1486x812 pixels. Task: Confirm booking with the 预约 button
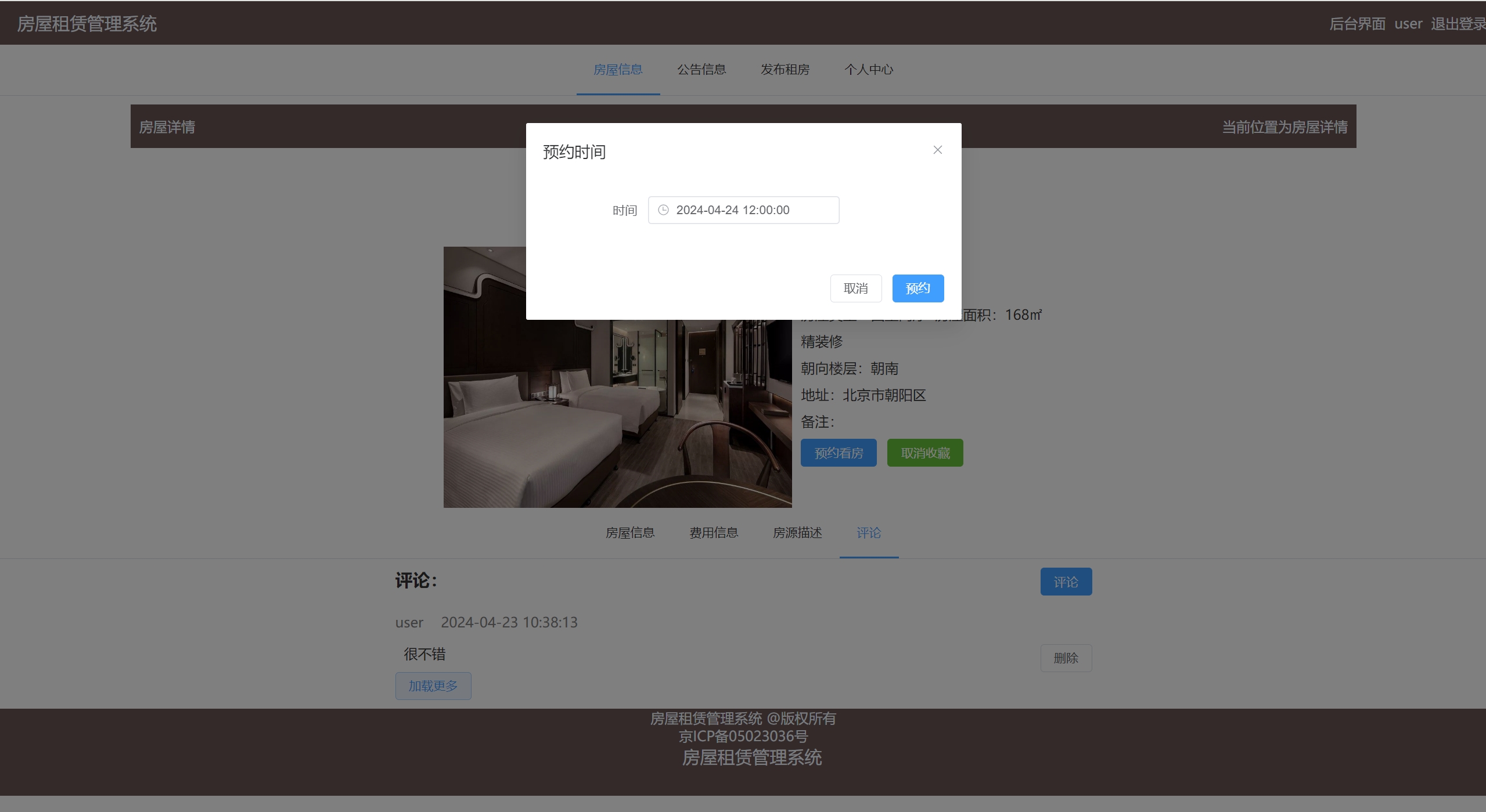(917, 288)
